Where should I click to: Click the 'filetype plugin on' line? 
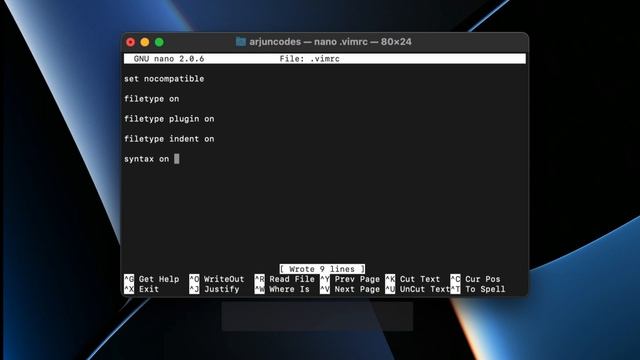(169, 119)
